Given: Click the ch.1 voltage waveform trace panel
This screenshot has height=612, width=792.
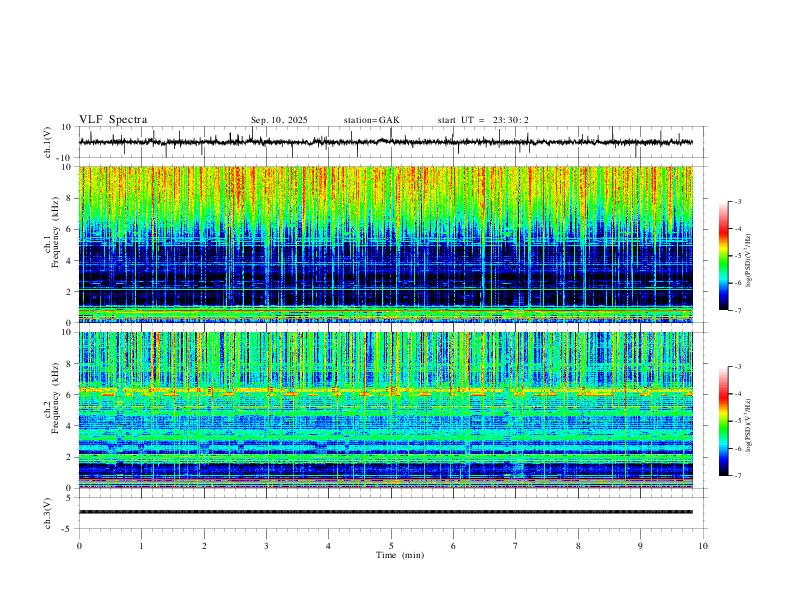Looking at the screenshot, I should coord(392,142).
